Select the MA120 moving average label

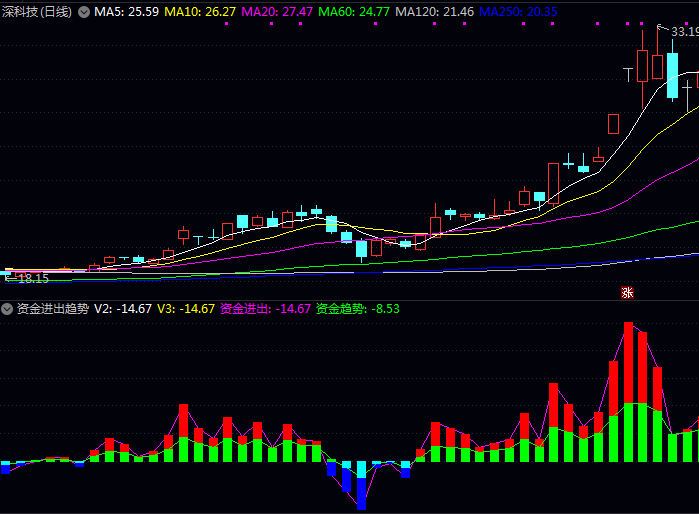(x=435, y=12)
